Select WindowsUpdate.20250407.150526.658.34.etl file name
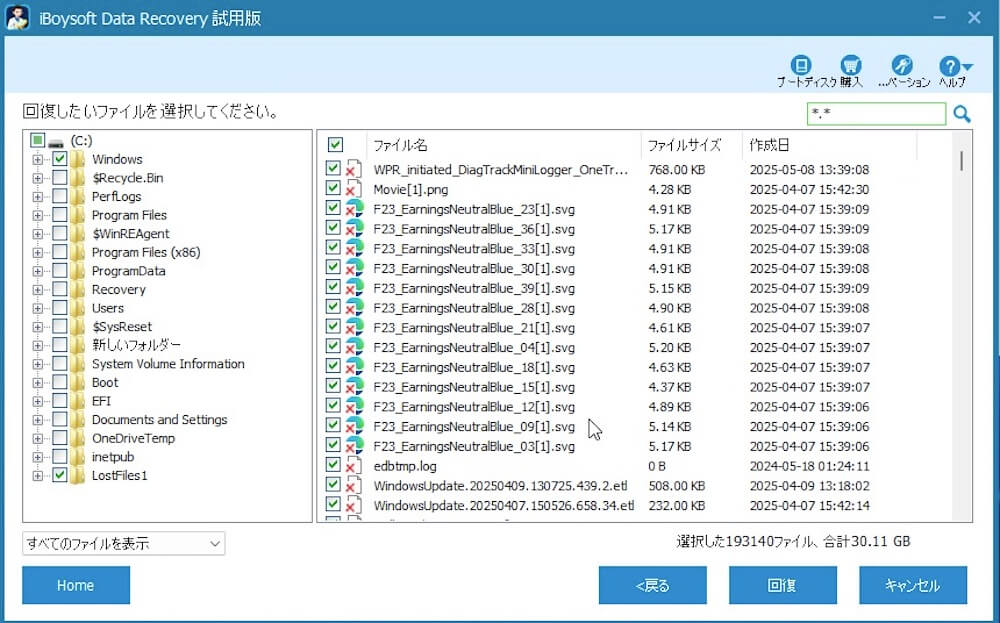The height and width of the screenshot is (623, 1000). pos(504,506)
